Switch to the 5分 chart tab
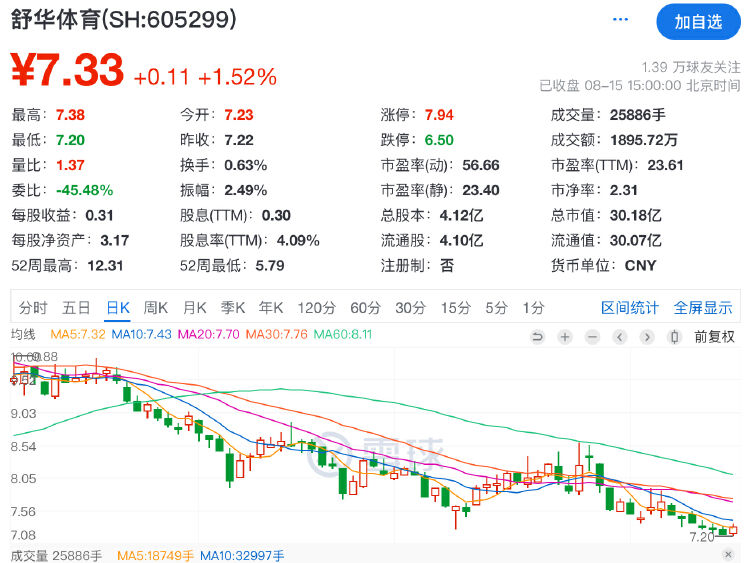 (x=496, y=308)
